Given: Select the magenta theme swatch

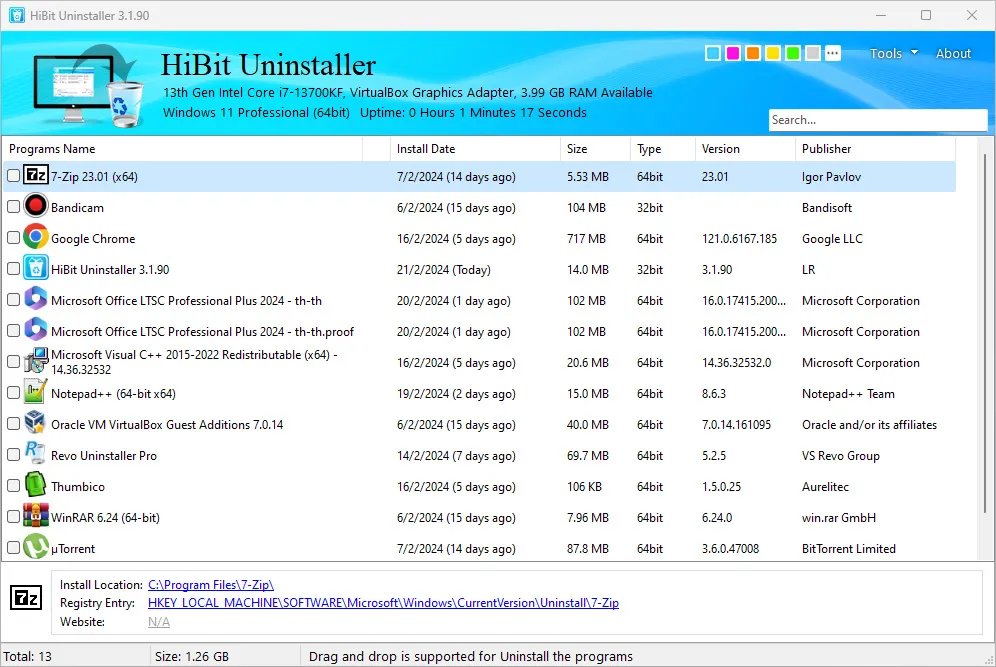Looking at the screenshot, I should click(x=732, y=53).
